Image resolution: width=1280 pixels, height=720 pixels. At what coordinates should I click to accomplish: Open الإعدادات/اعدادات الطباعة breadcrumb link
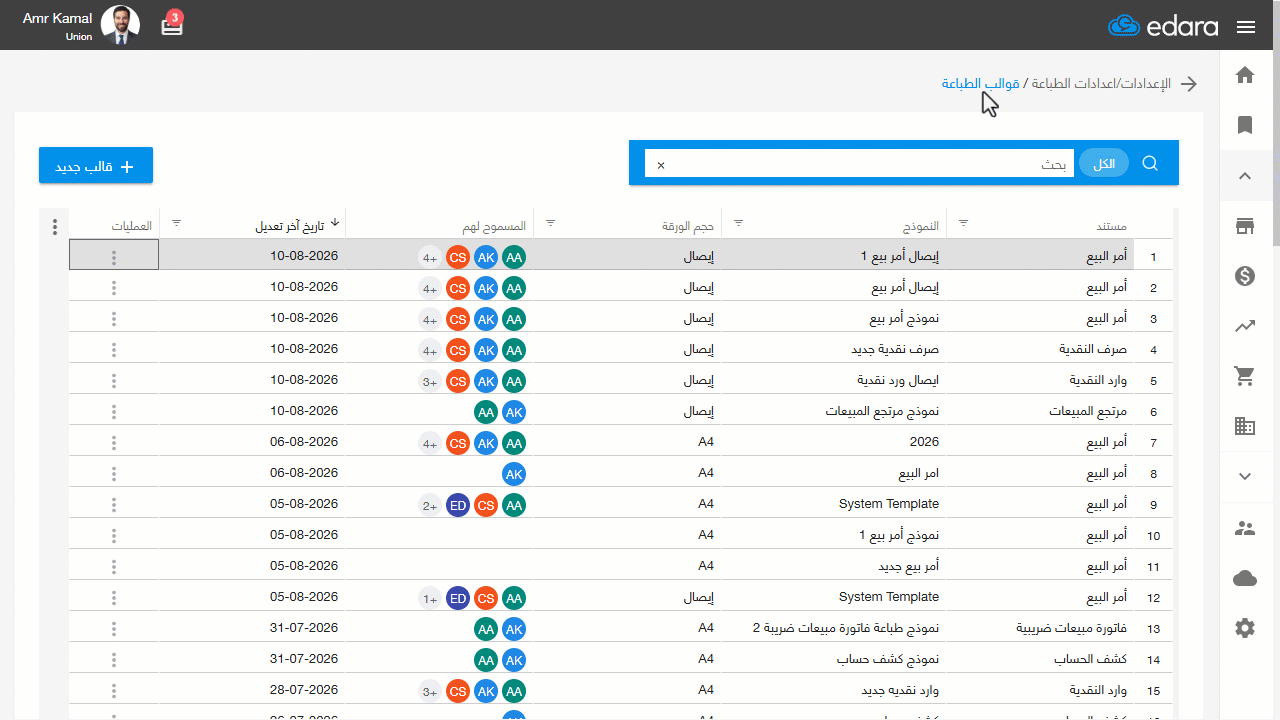tap(1101, 84)
